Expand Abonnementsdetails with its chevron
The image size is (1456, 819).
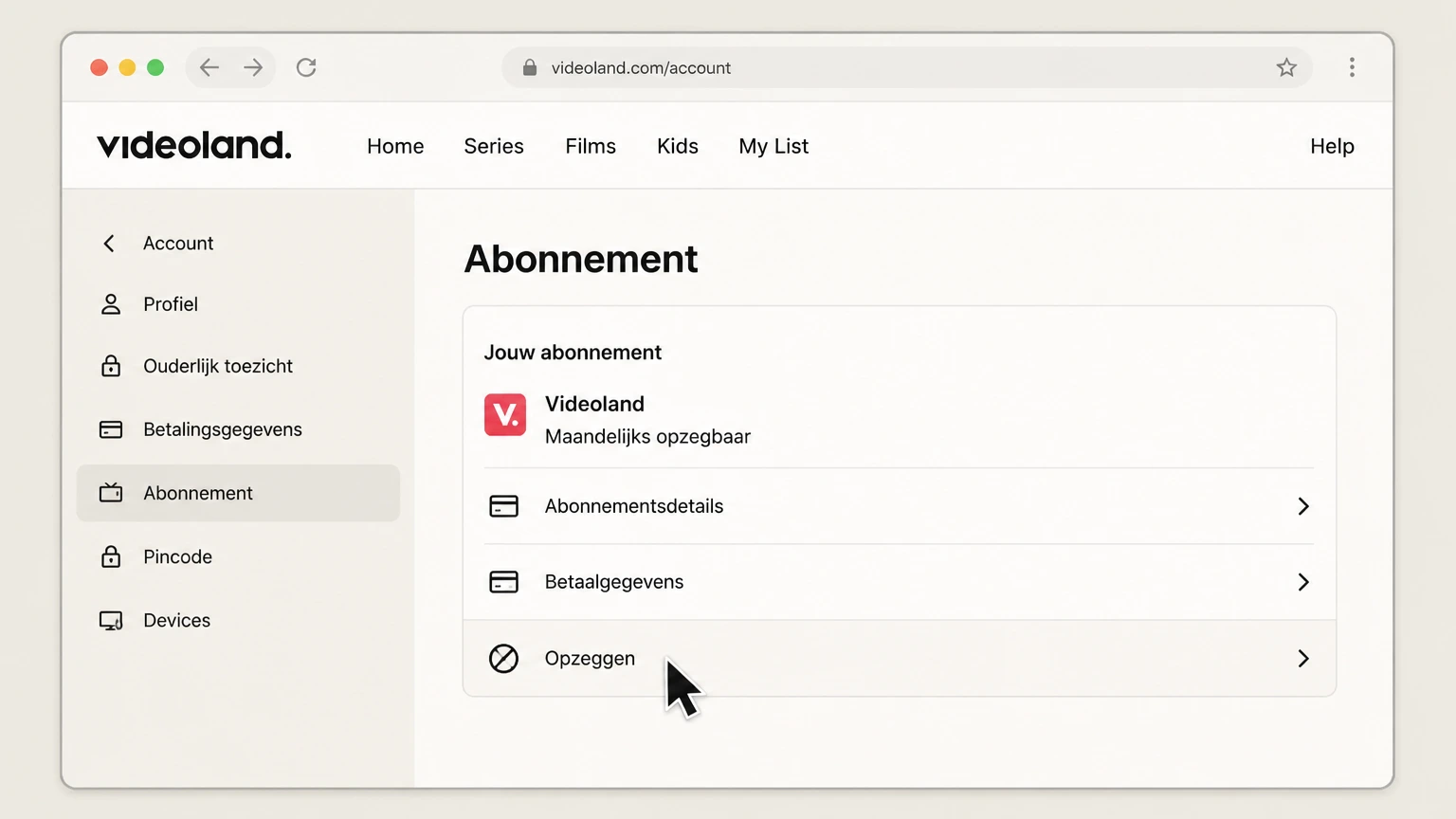pyautogui.click(x=1303, y=506)
